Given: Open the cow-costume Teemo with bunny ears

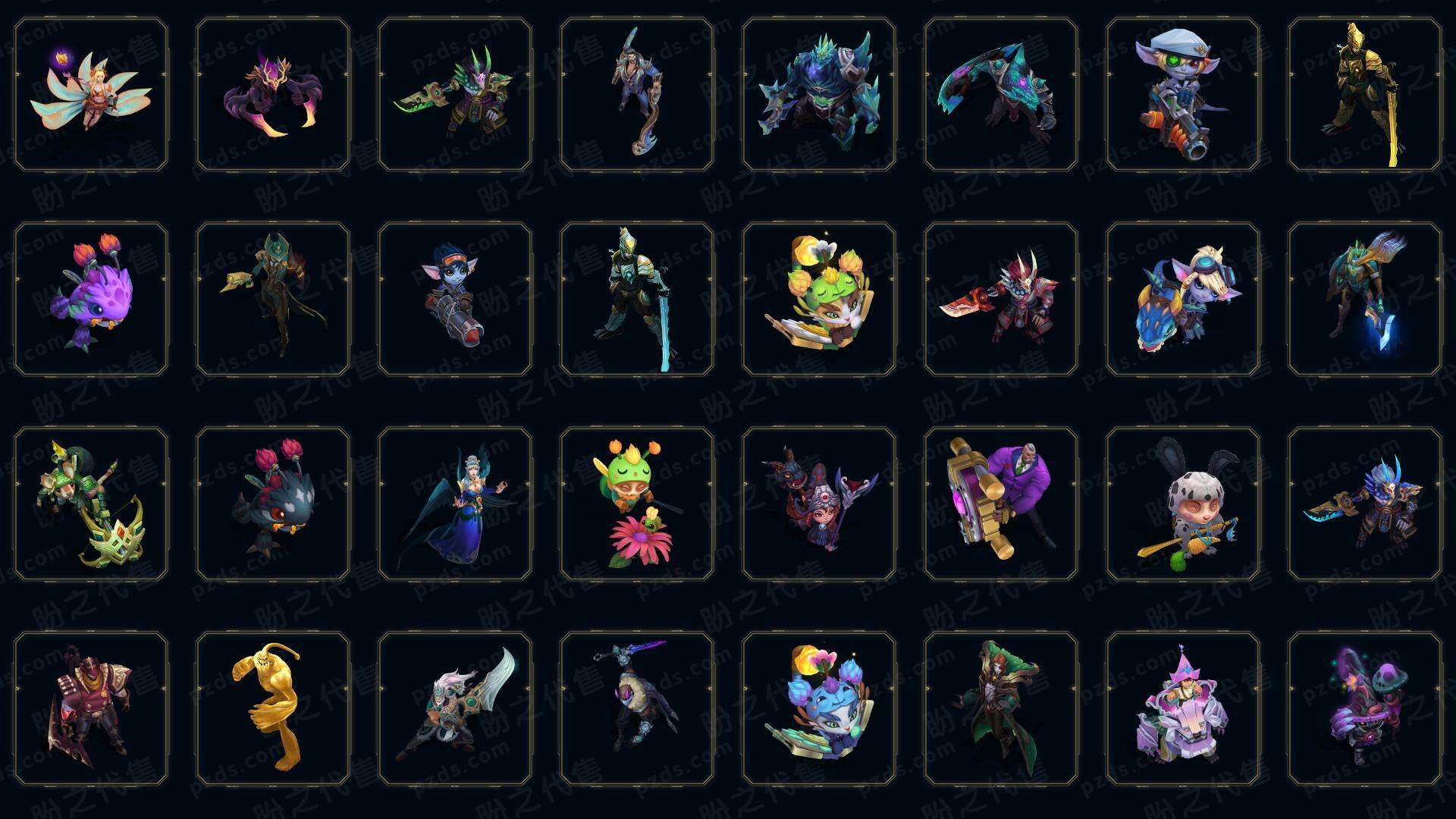Looking at the screenshot, I should click(x=1183, y=504).
